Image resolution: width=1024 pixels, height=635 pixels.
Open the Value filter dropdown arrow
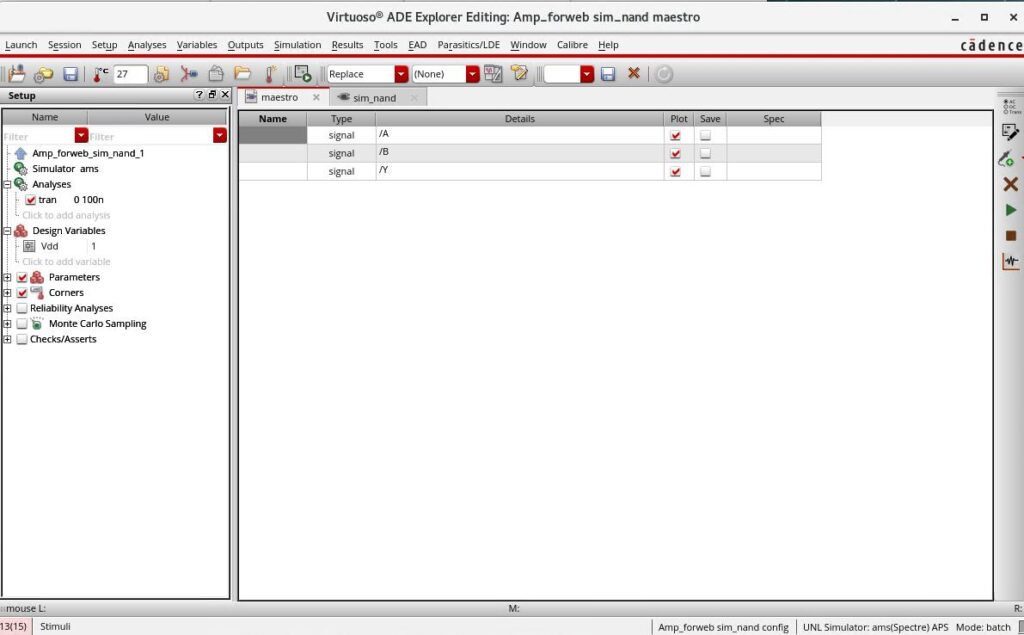tap(220, 135)
